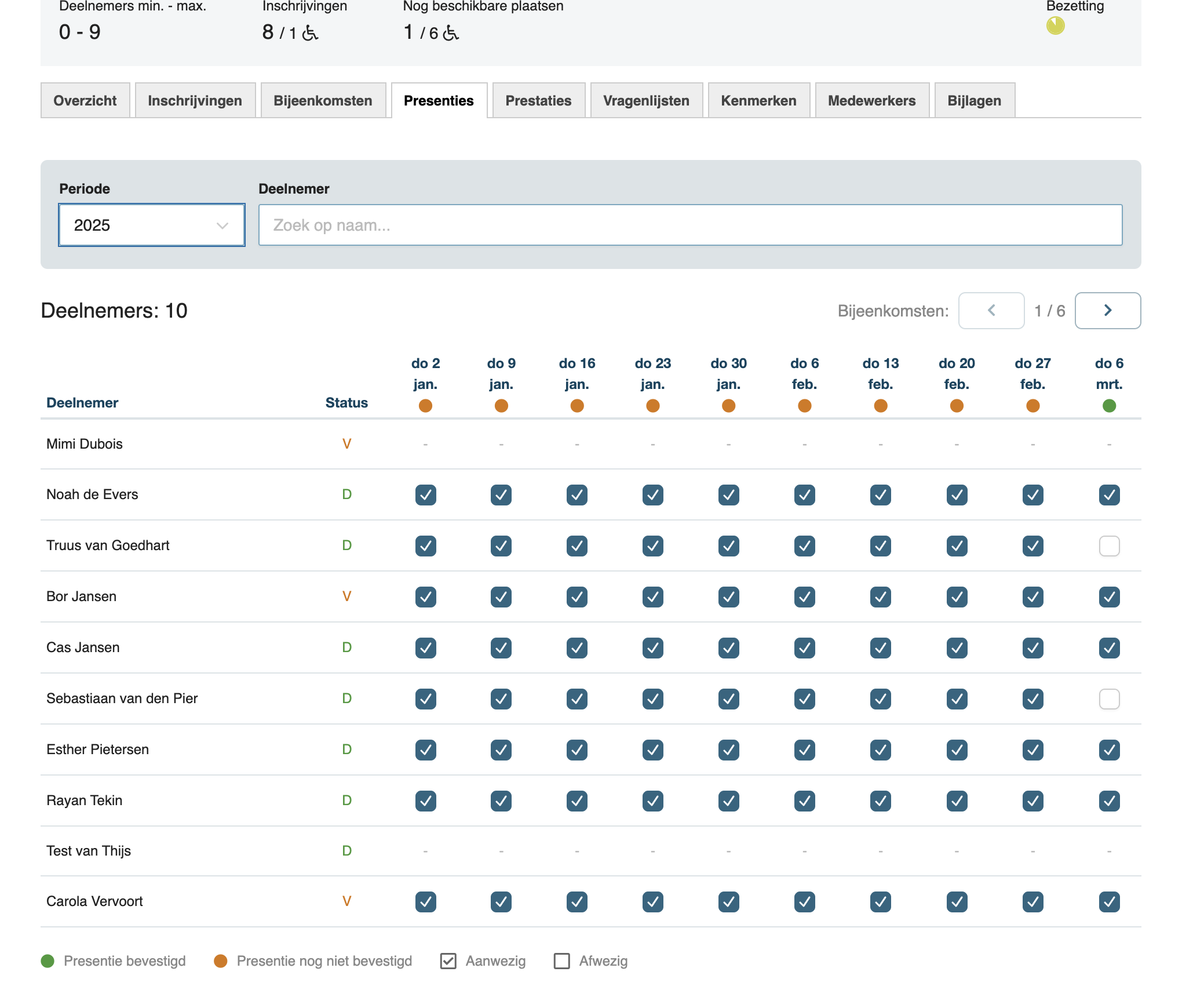Uncheck Noah de Evers on do 2 jan.
The image size is (1204, 997).
tap(425, 495)
